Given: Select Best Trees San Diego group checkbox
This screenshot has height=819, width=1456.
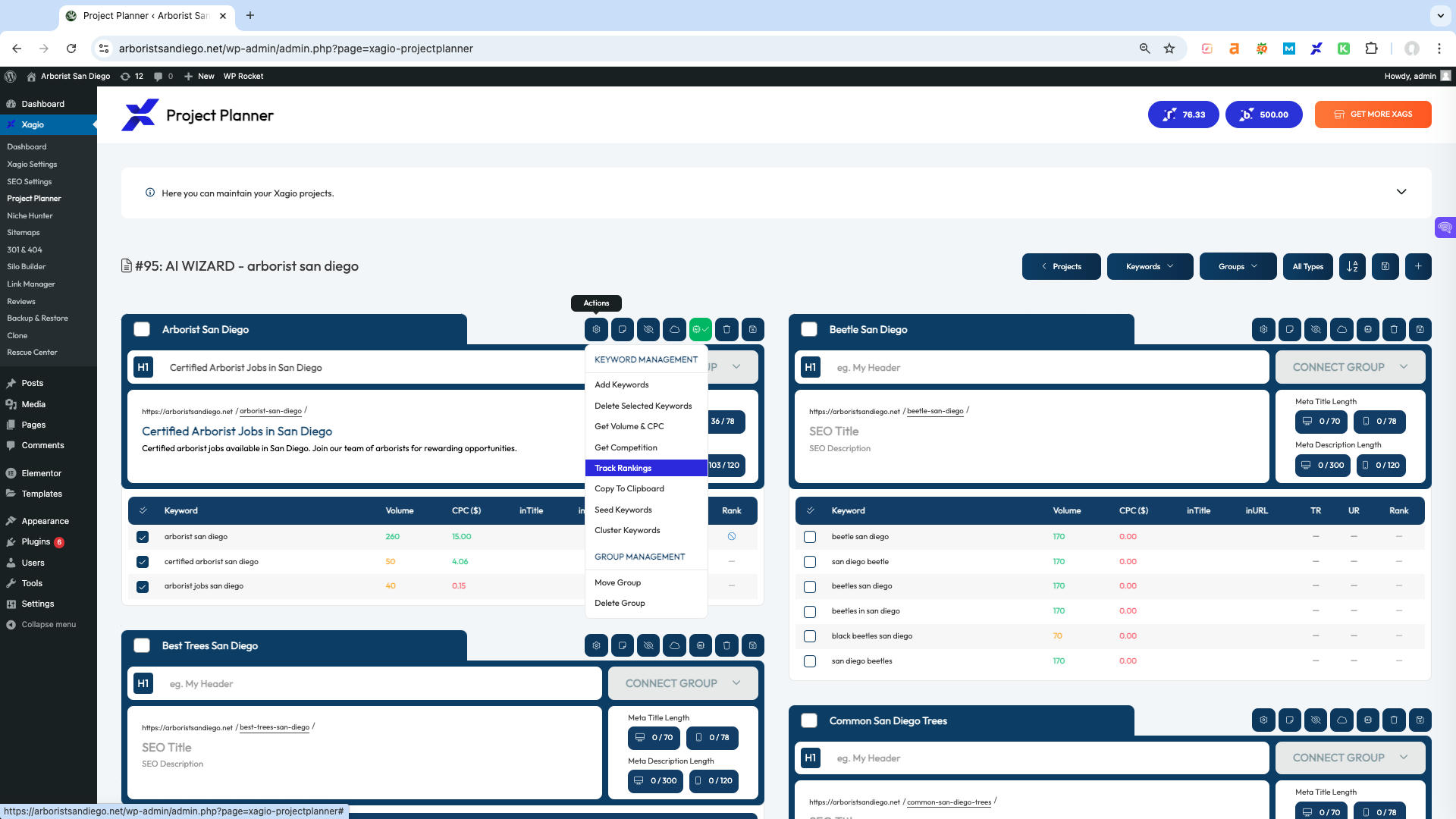Looking at the screenshot, I should pyautogui.click(x=142, y=645).
